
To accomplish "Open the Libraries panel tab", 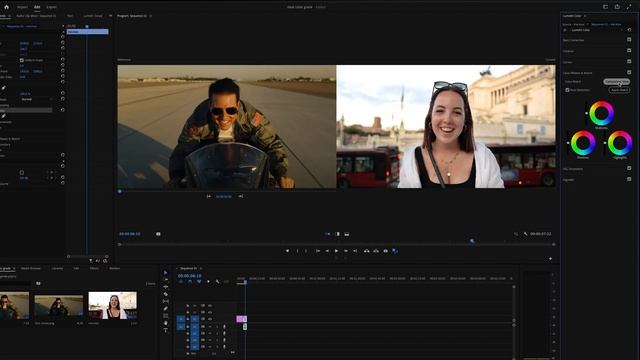I will (x=57, y=268).
